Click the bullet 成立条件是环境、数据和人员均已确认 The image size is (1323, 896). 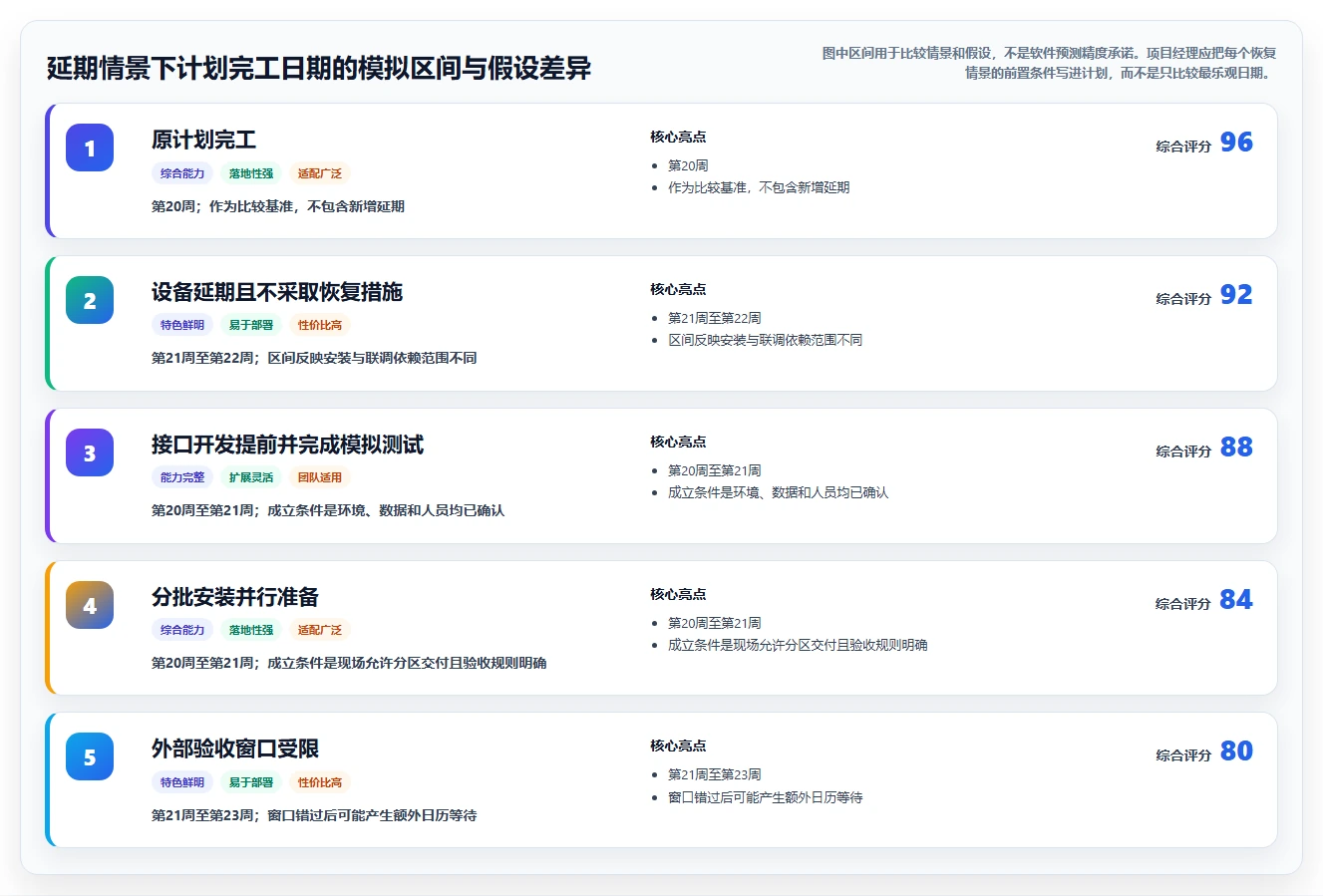pos(778,492)
